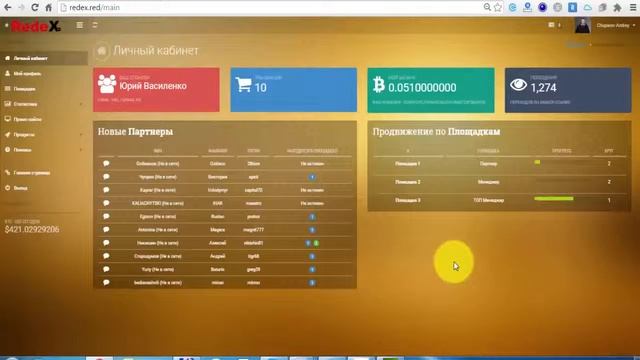Click the power icon beside Выход
The height and width of the screenshot is (360, 640).
tap(7, 188)
